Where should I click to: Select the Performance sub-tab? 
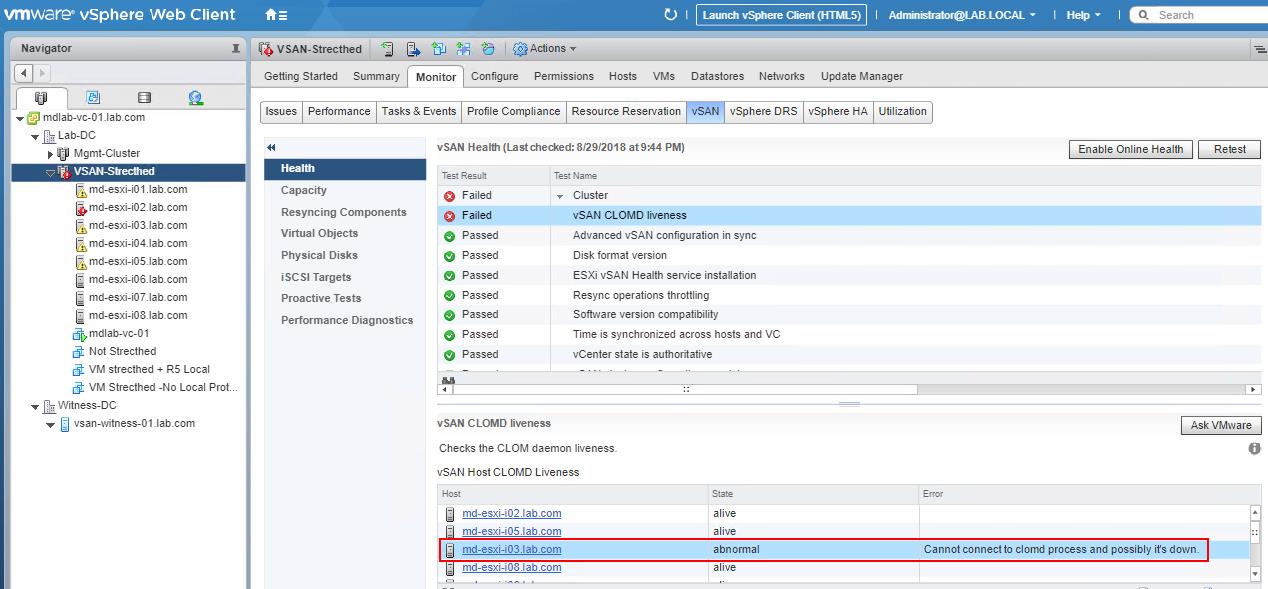[339, 112]
